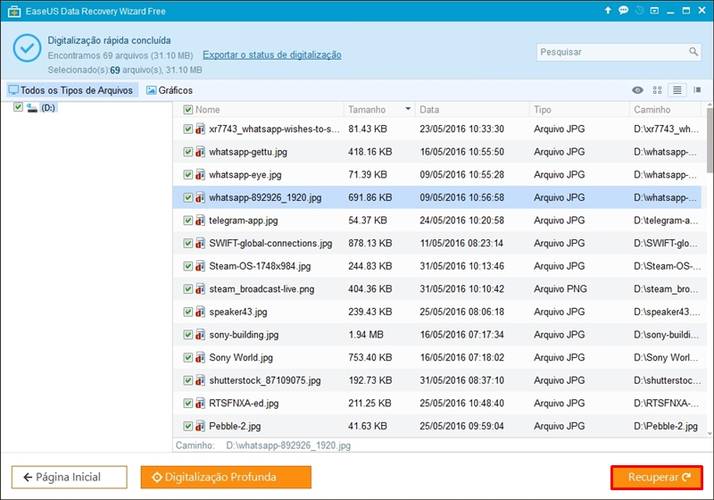This screenshot has width=714, height=500.
Task: Click path D:\Pebble-2.jpg cell
Action: coord(665,426)
